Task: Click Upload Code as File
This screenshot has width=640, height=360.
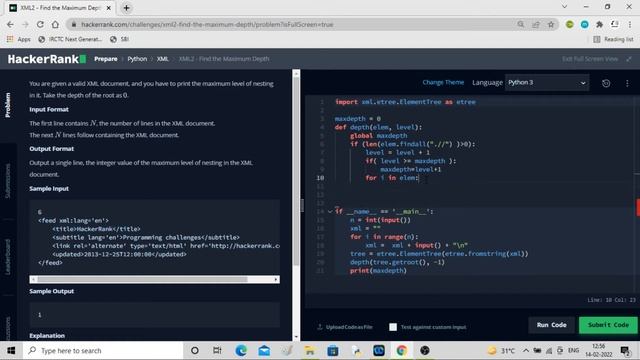Action: tap(345, 327)
